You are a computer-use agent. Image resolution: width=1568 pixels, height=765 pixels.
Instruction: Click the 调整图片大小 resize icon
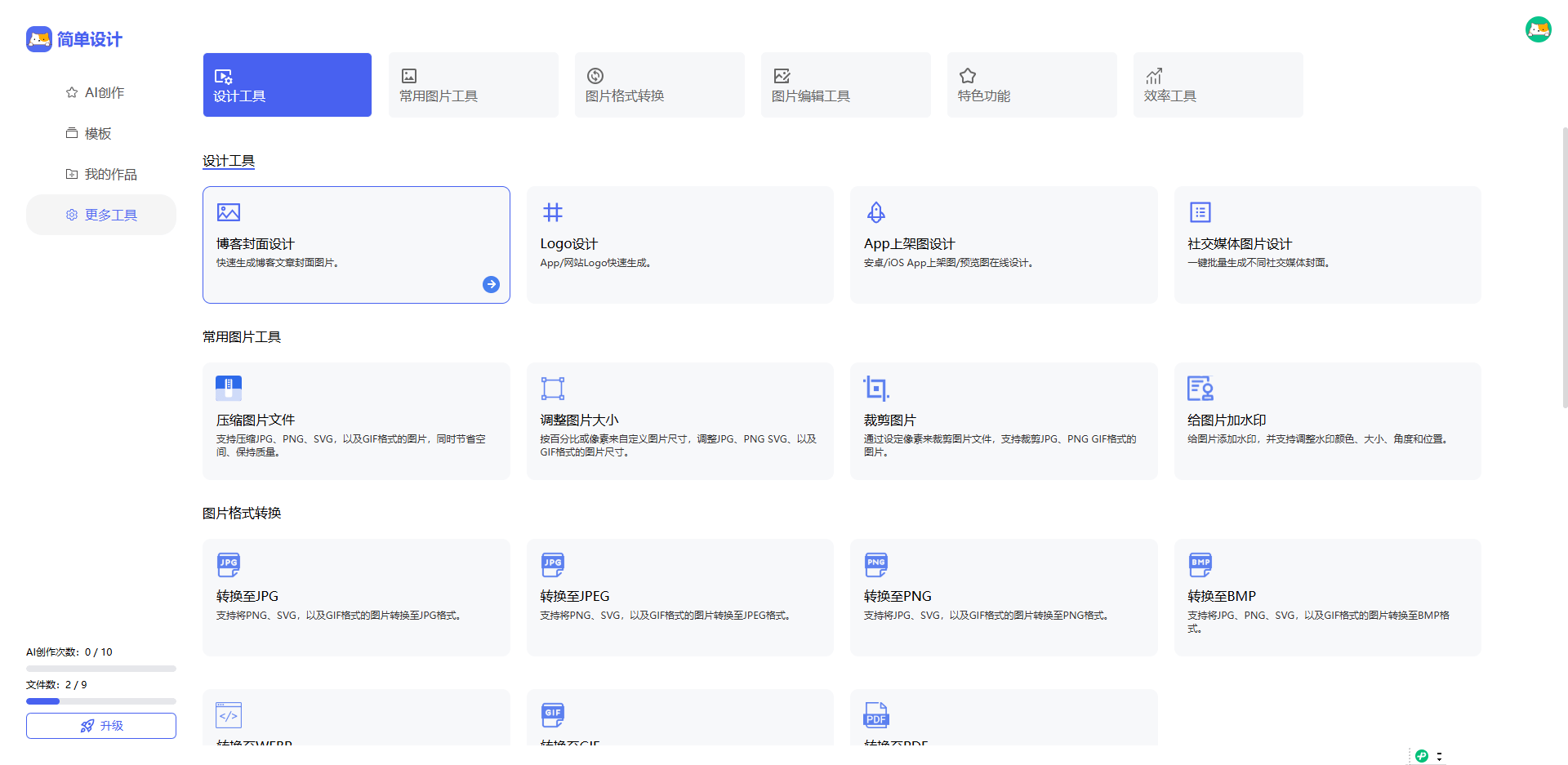pos(553,388)
